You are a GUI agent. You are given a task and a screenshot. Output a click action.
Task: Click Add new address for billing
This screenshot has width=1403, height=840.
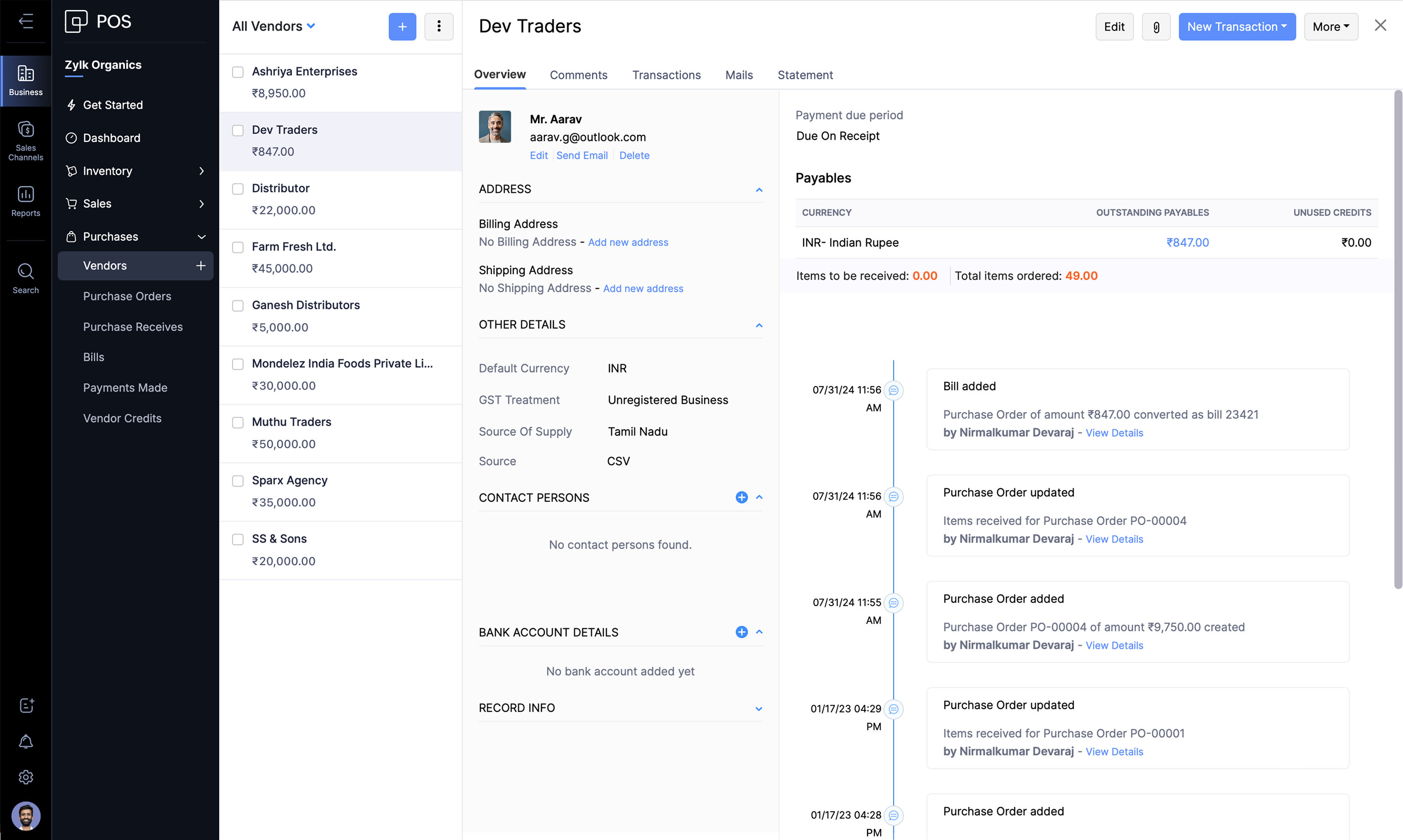point(628,242)
